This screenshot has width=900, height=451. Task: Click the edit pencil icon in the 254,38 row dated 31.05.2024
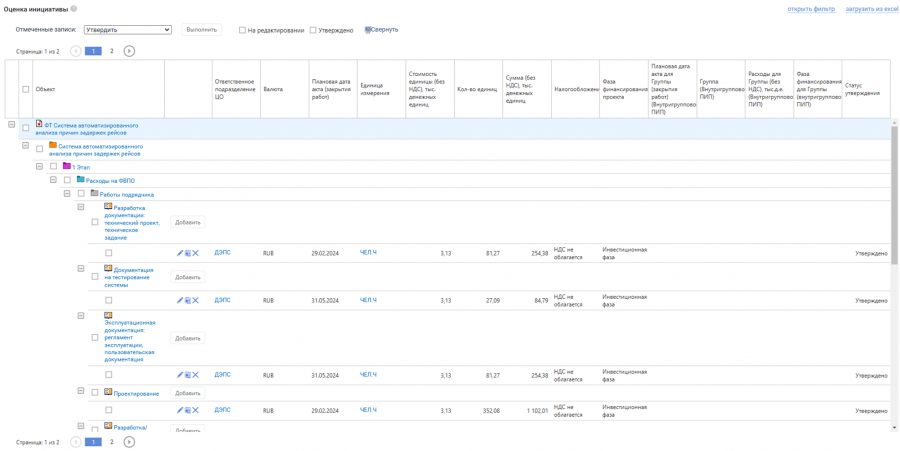[x=180, y=375]
